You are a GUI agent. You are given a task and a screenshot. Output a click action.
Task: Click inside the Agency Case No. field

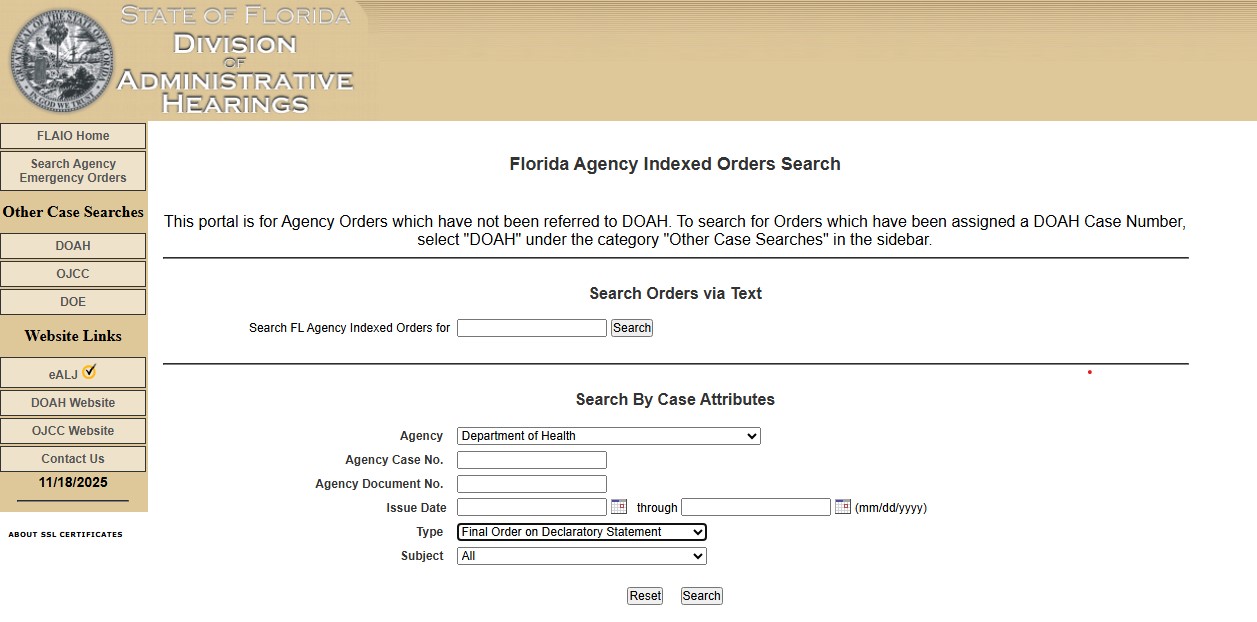click(x=531, y=459)
